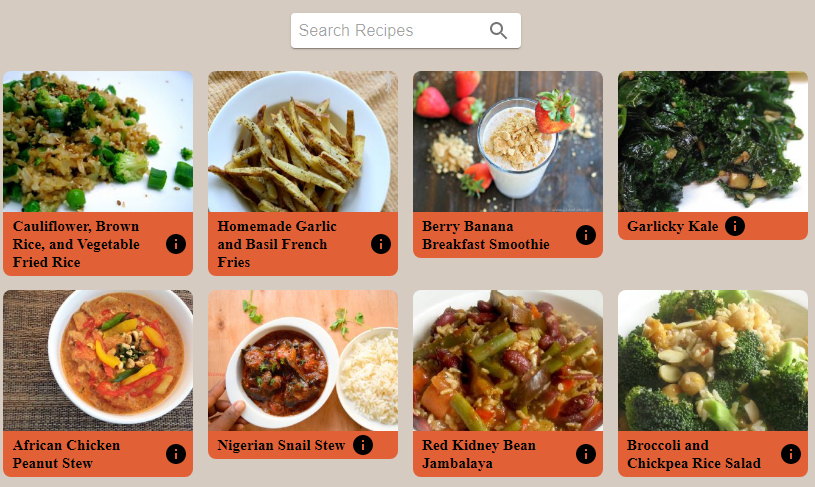Click Broccoli and Chickpea Rice Salad info icon
Viewport: 815px width, 487px height.
tap(791, 454)
